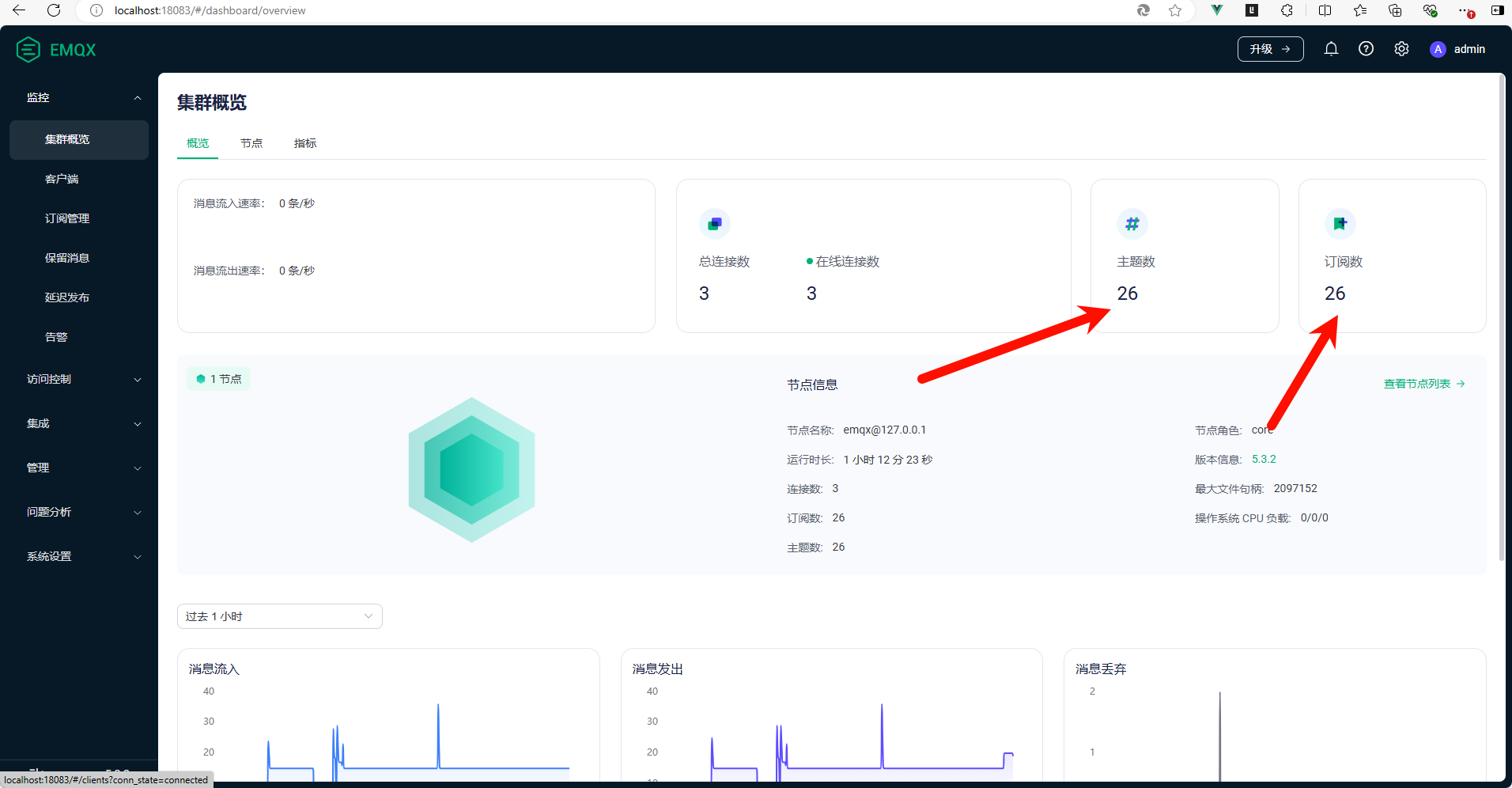Click the 消息发出 chart title

coord(658,669)
